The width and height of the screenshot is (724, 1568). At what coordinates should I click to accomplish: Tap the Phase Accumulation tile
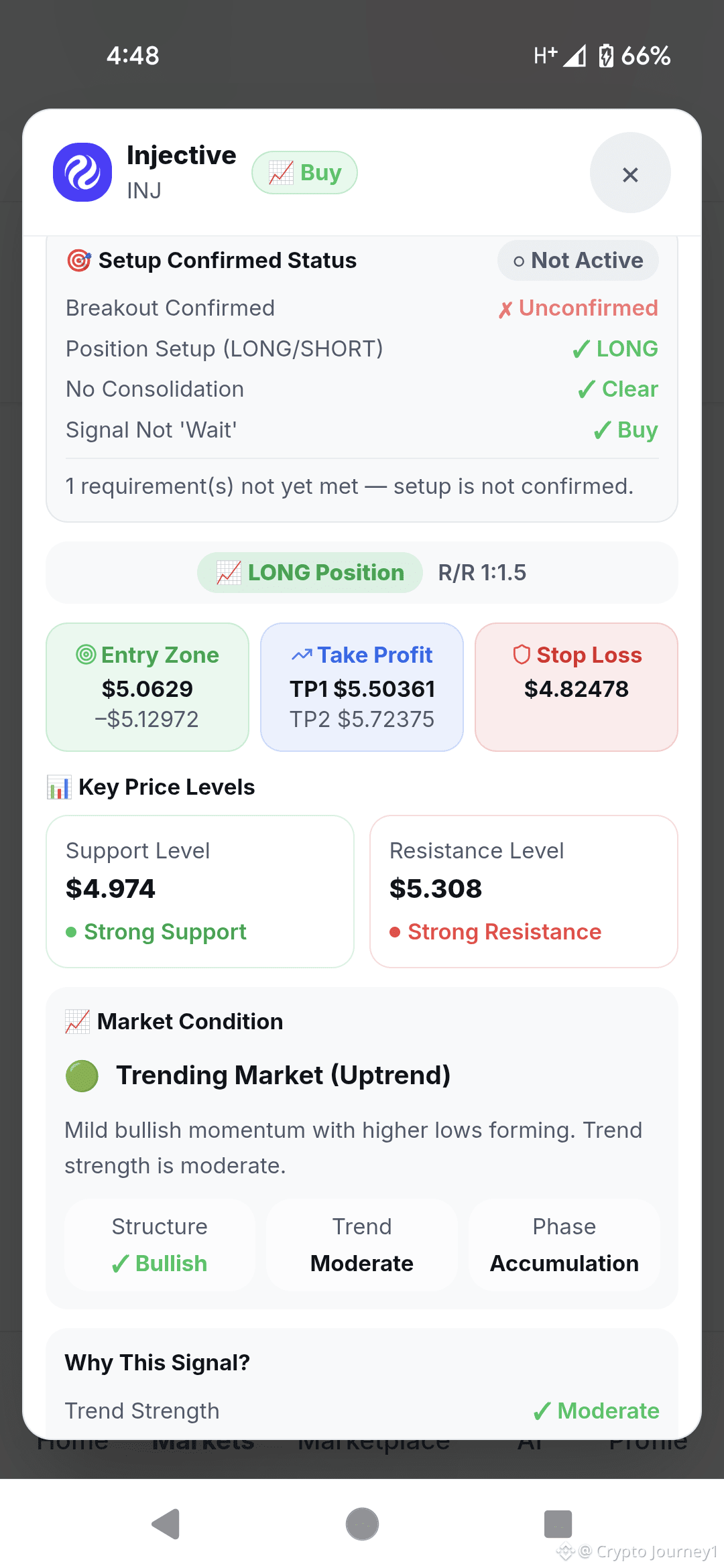(x=564, y=1245)
